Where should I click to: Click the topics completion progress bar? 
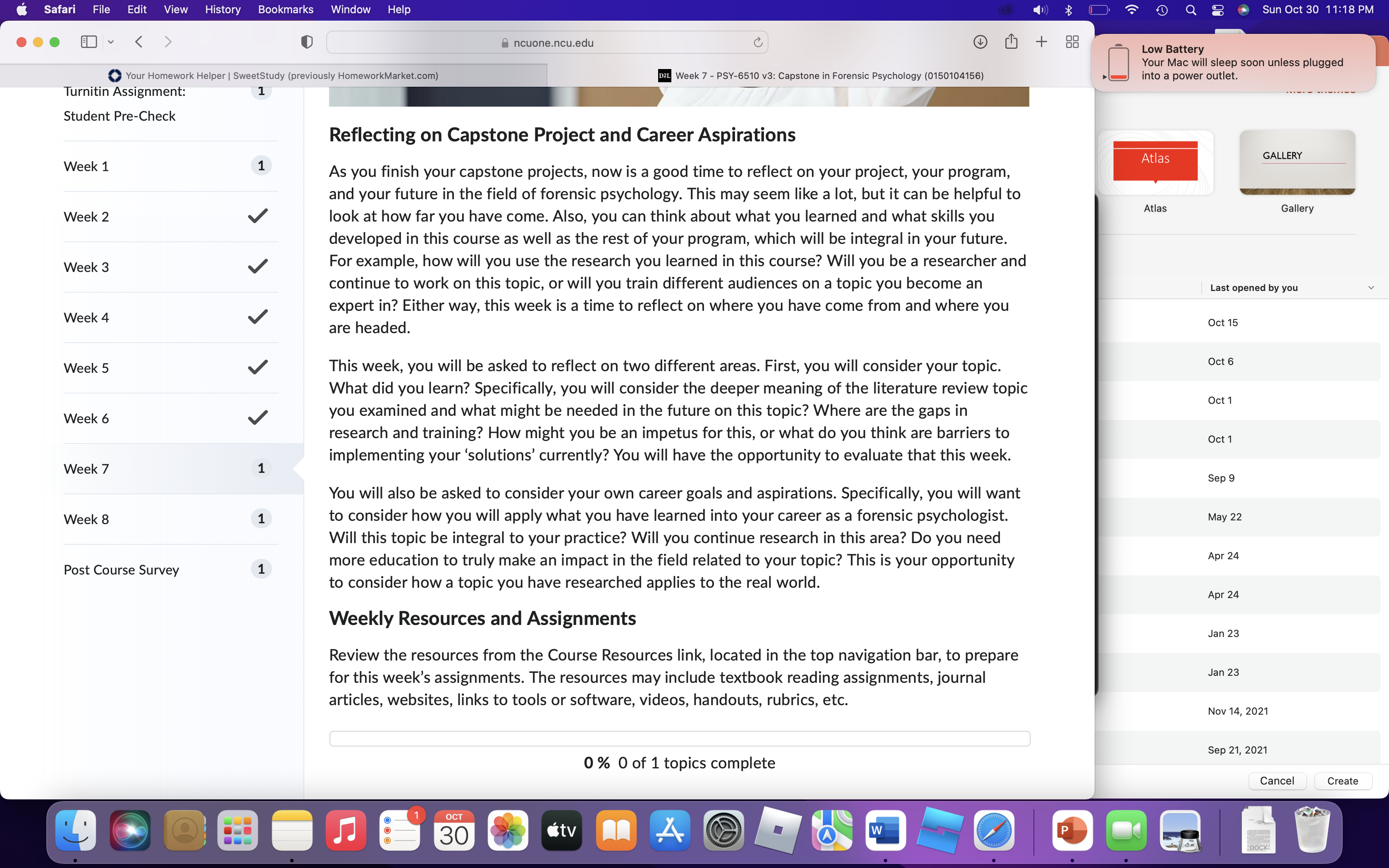(x=680, y=738)
